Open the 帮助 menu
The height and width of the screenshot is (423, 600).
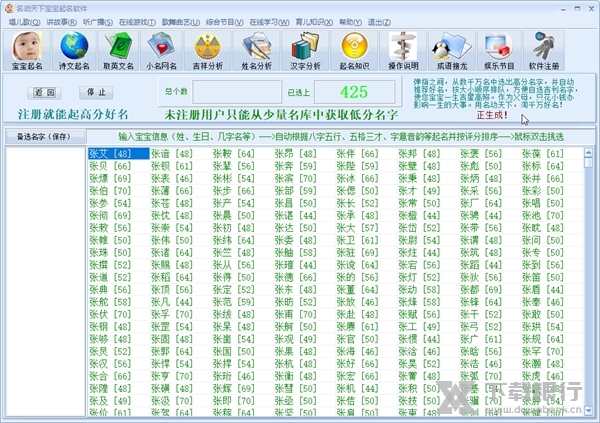(350, 22)
